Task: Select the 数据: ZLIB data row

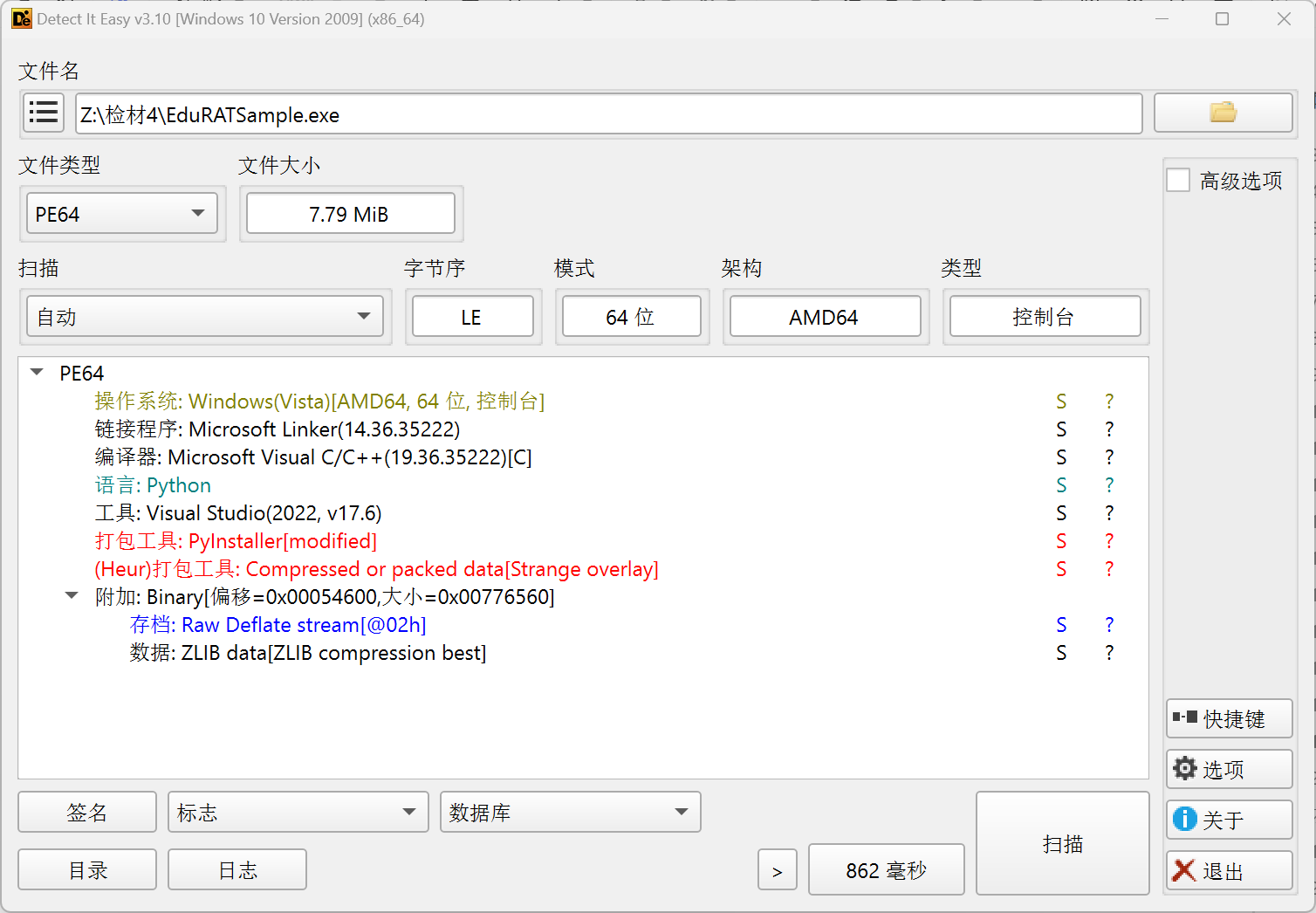Action: (x=308, y=652)
